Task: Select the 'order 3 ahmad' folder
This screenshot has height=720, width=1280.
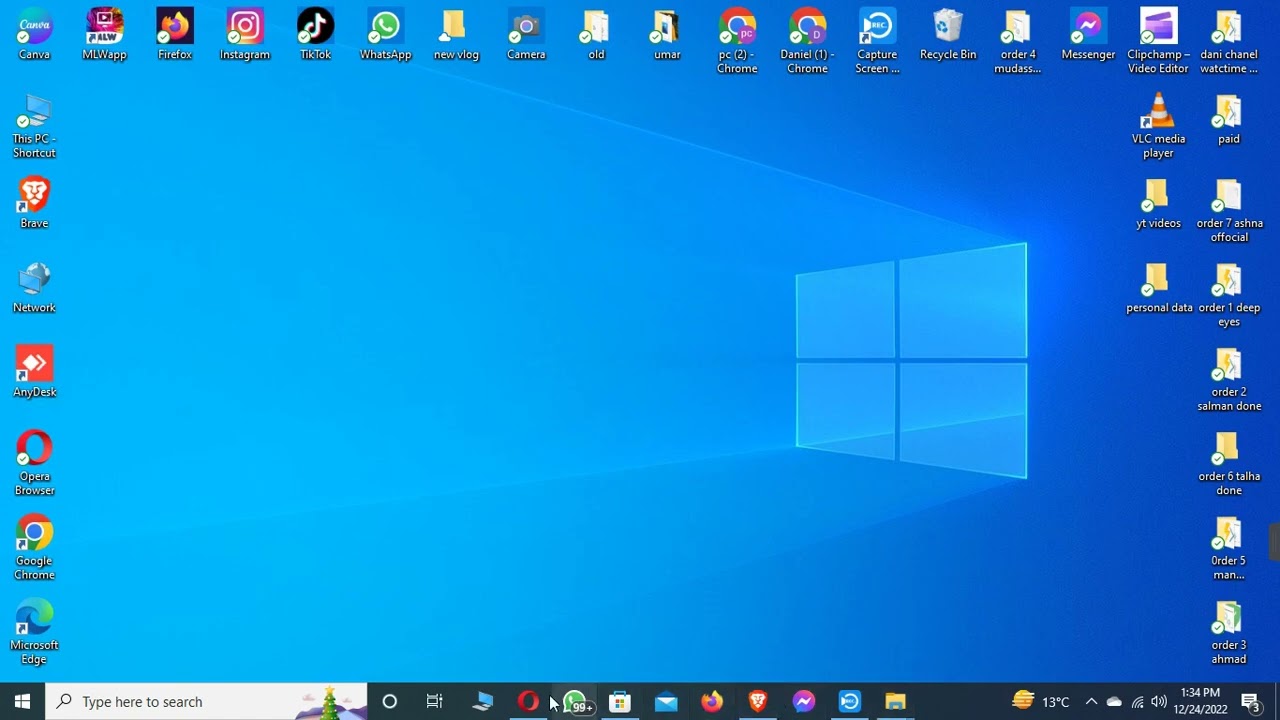Action: click(1229, 632)
